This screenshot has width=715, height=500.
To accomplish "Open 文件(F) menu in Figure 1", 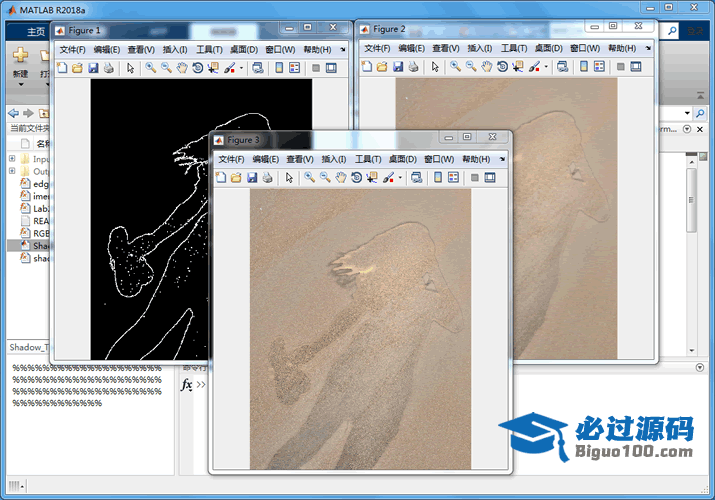I will tap(73, 50).
